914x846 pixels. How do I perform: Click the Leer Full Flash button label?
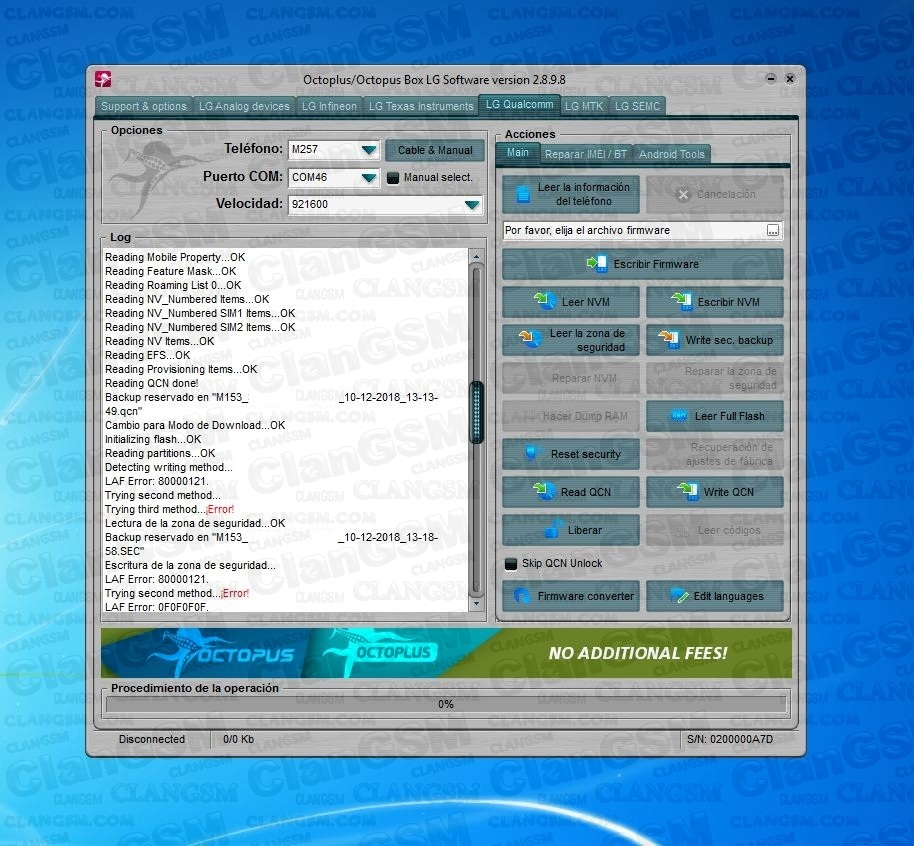tap(729, 416)
